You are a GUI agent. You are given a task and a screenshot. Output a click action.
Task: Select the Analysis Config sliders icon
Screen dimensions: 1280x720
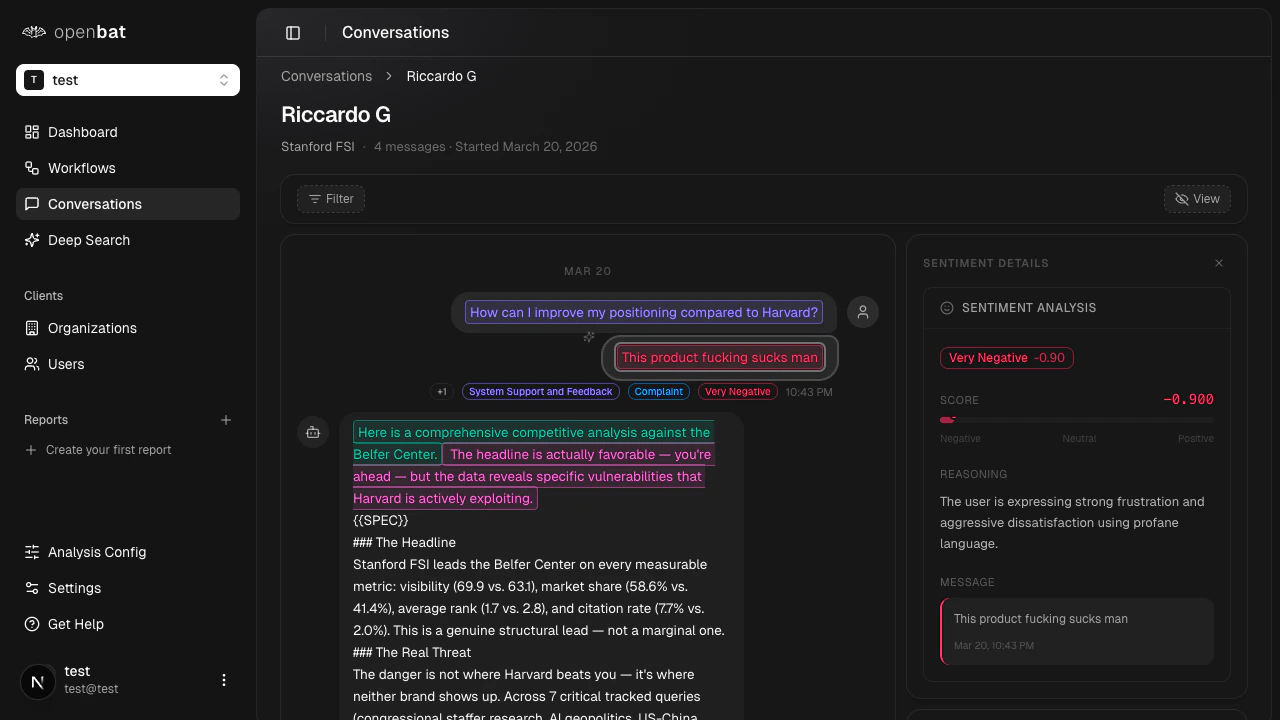click(31, 552)
